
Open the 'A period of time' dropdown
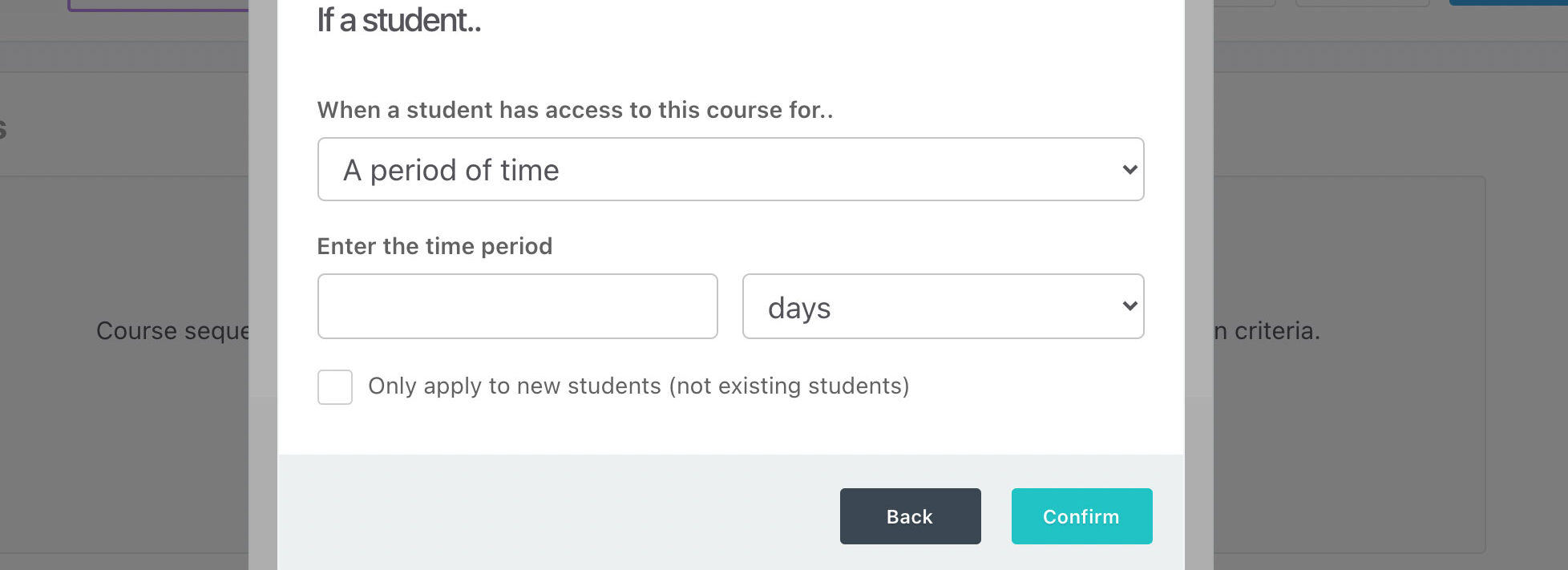(721, 169)
